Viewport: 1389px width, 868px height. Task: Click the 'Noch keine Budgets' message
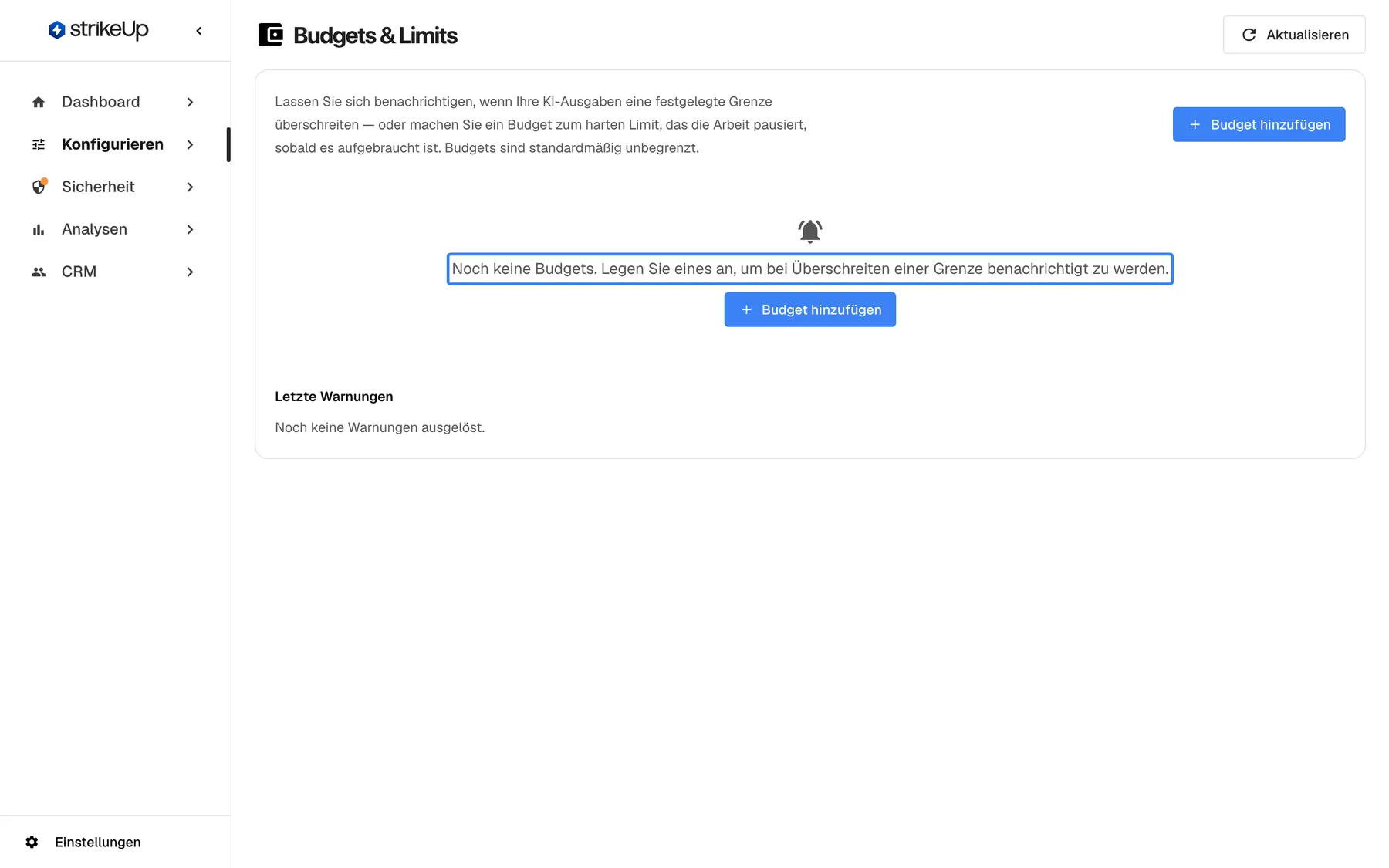[x=809, y=269]
